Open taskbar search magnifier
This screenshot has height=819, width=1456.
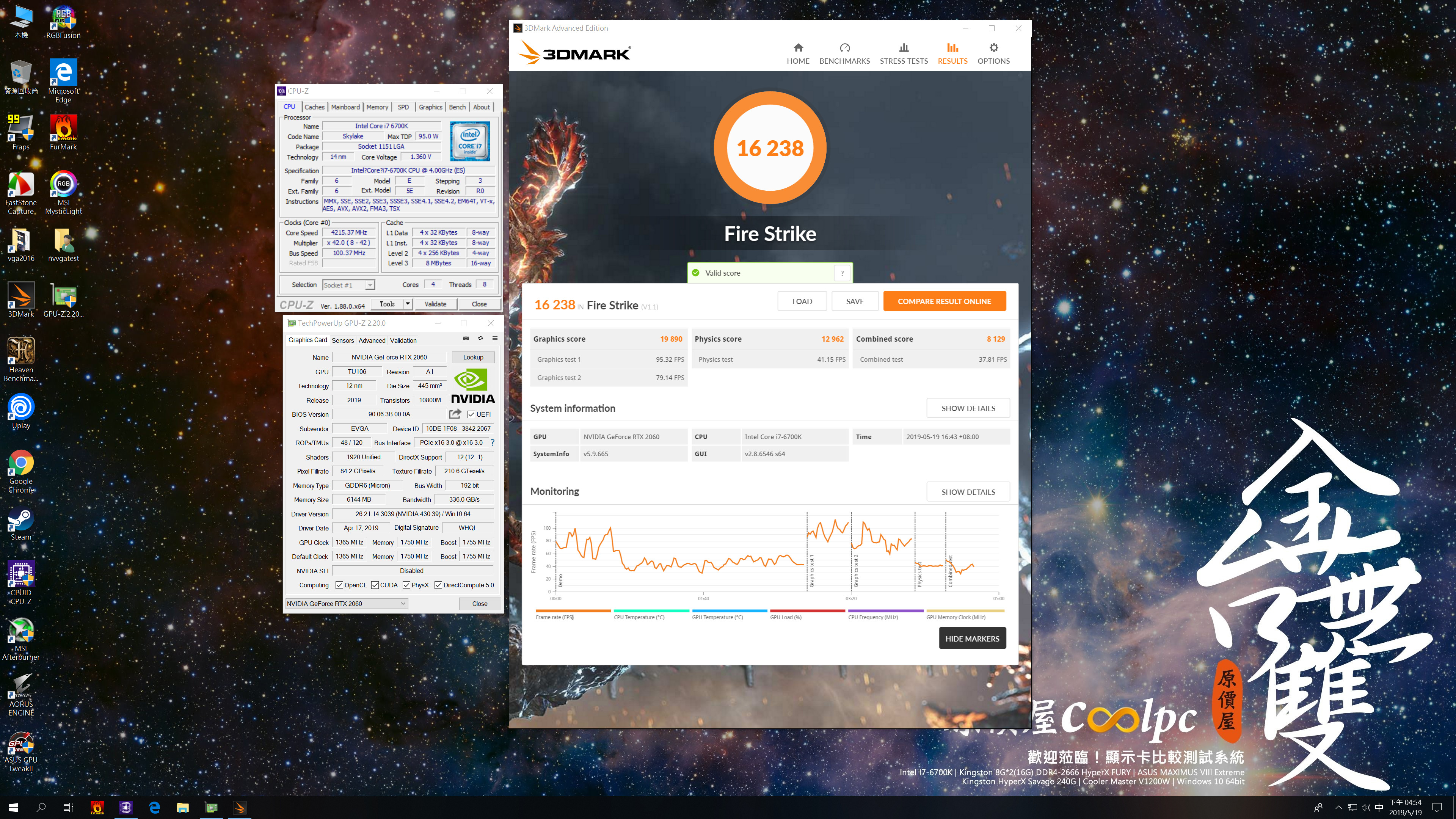[41, 808]
